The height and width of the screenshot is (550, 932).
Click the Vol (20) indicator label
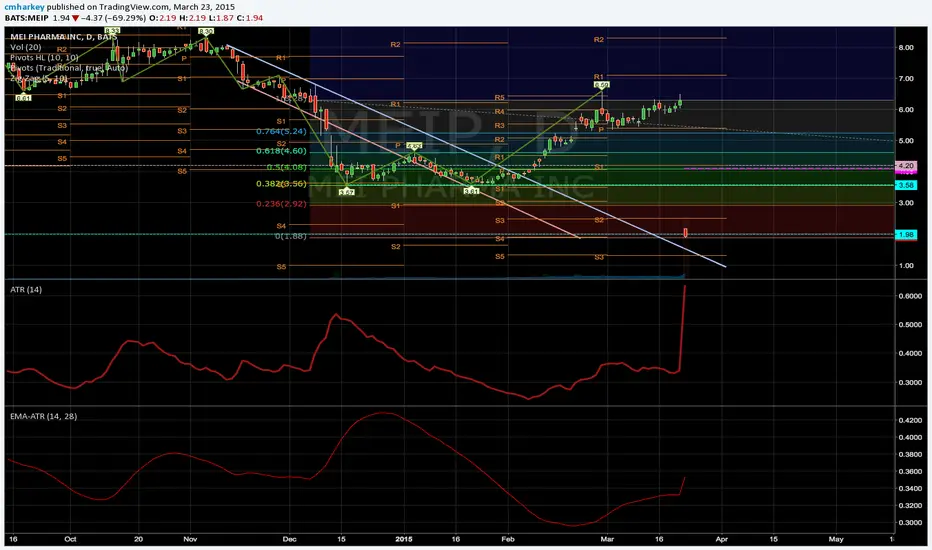click(26, 47)
